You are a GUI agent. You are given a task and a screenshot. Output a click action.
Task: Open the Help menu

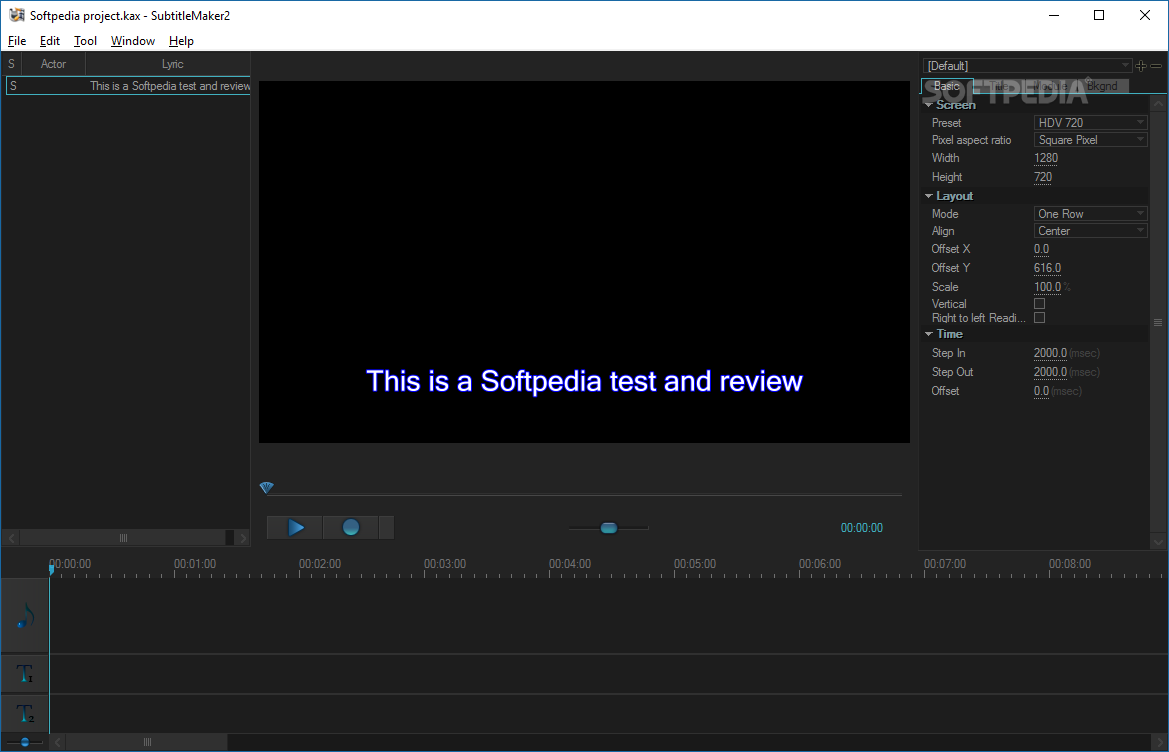pos(181,41)
